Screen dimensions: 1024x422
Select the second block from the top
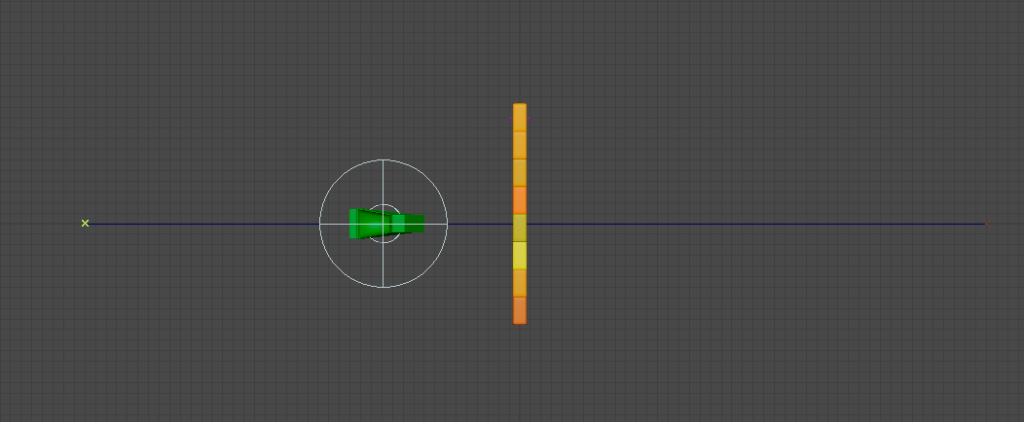(x=520, y=145)
